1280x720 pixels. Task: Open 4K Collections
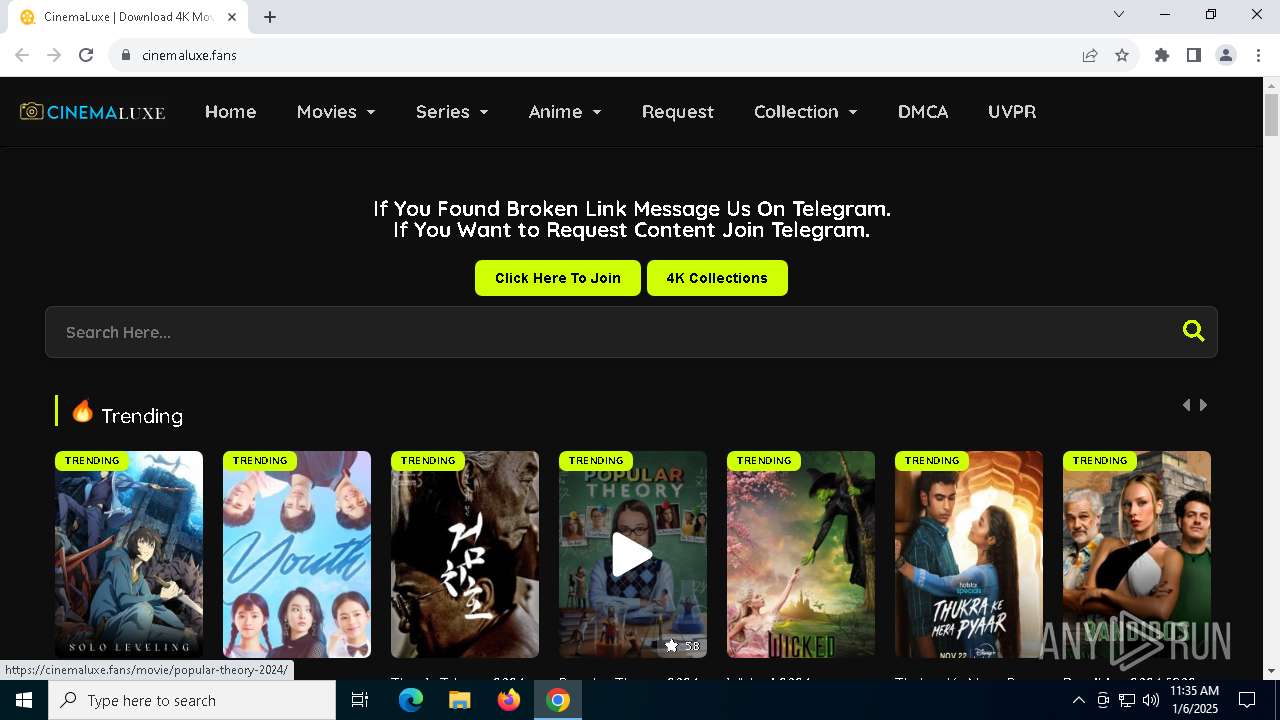click(x=717, y=278)
